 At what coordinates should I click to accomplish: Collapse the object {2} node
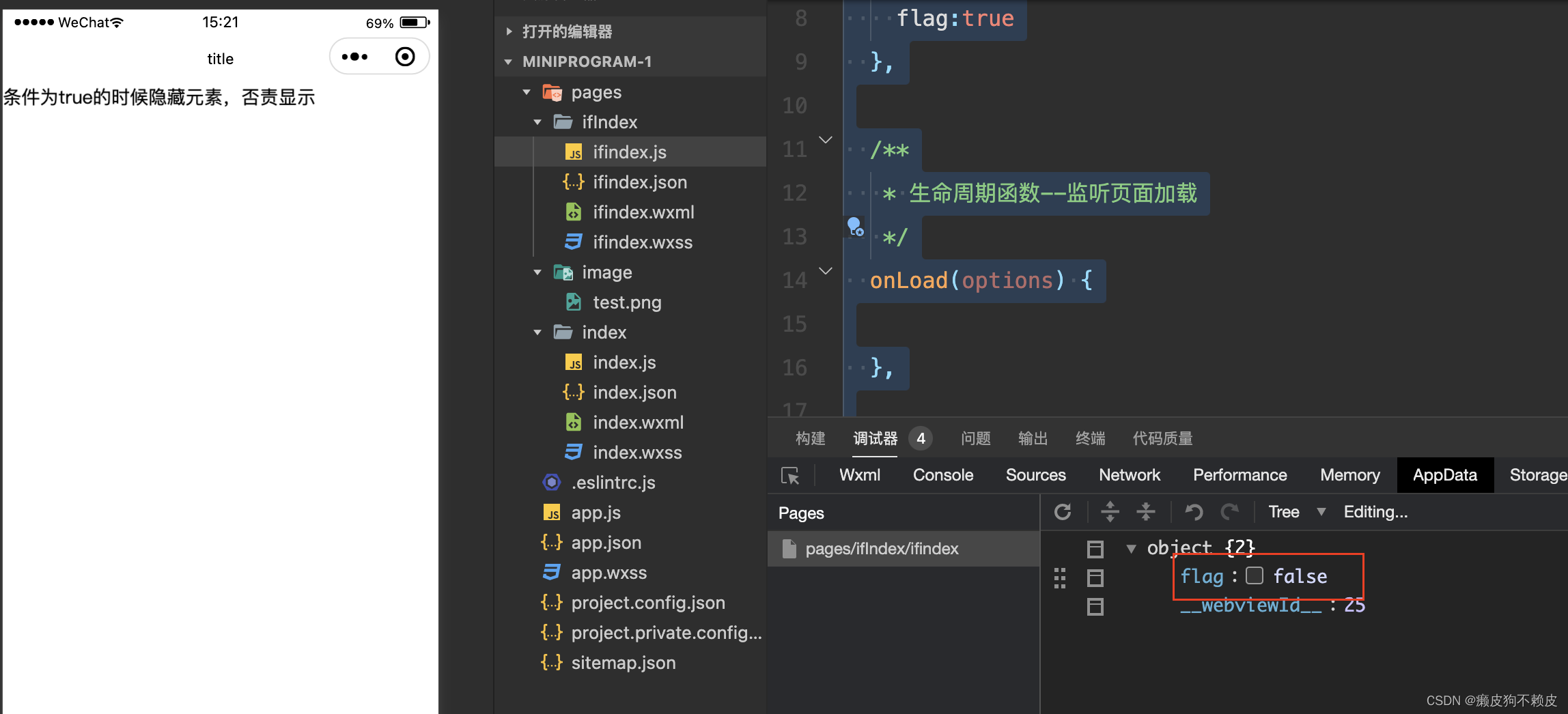click(1132, 547)
